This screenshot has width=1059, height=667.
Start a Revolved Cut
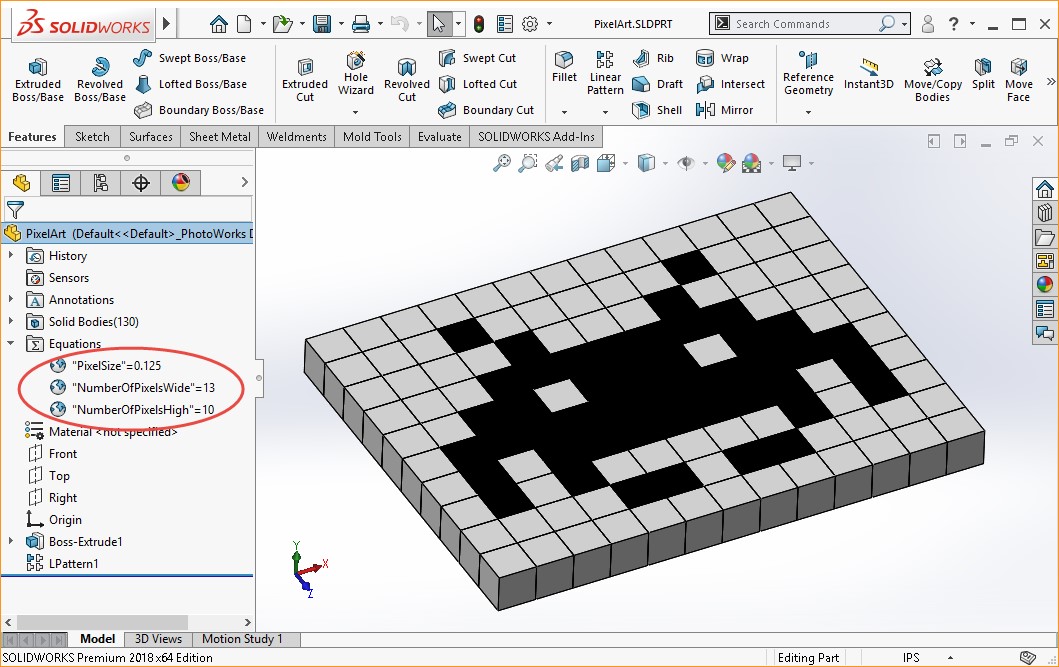407,80
